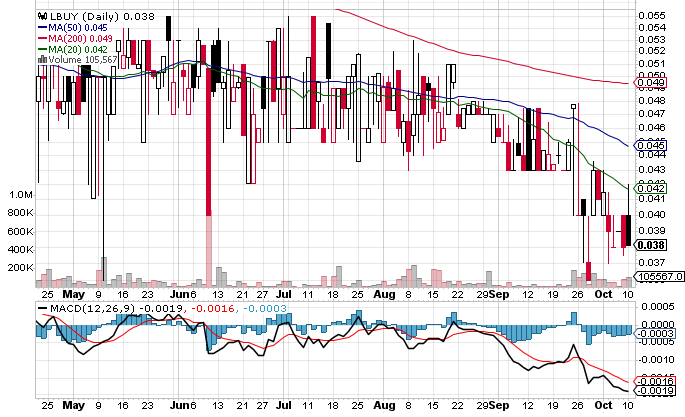Screen dimensions: 685x417
Task: Click the 1.0M volume scale label
Action: [x=21, y=195]
